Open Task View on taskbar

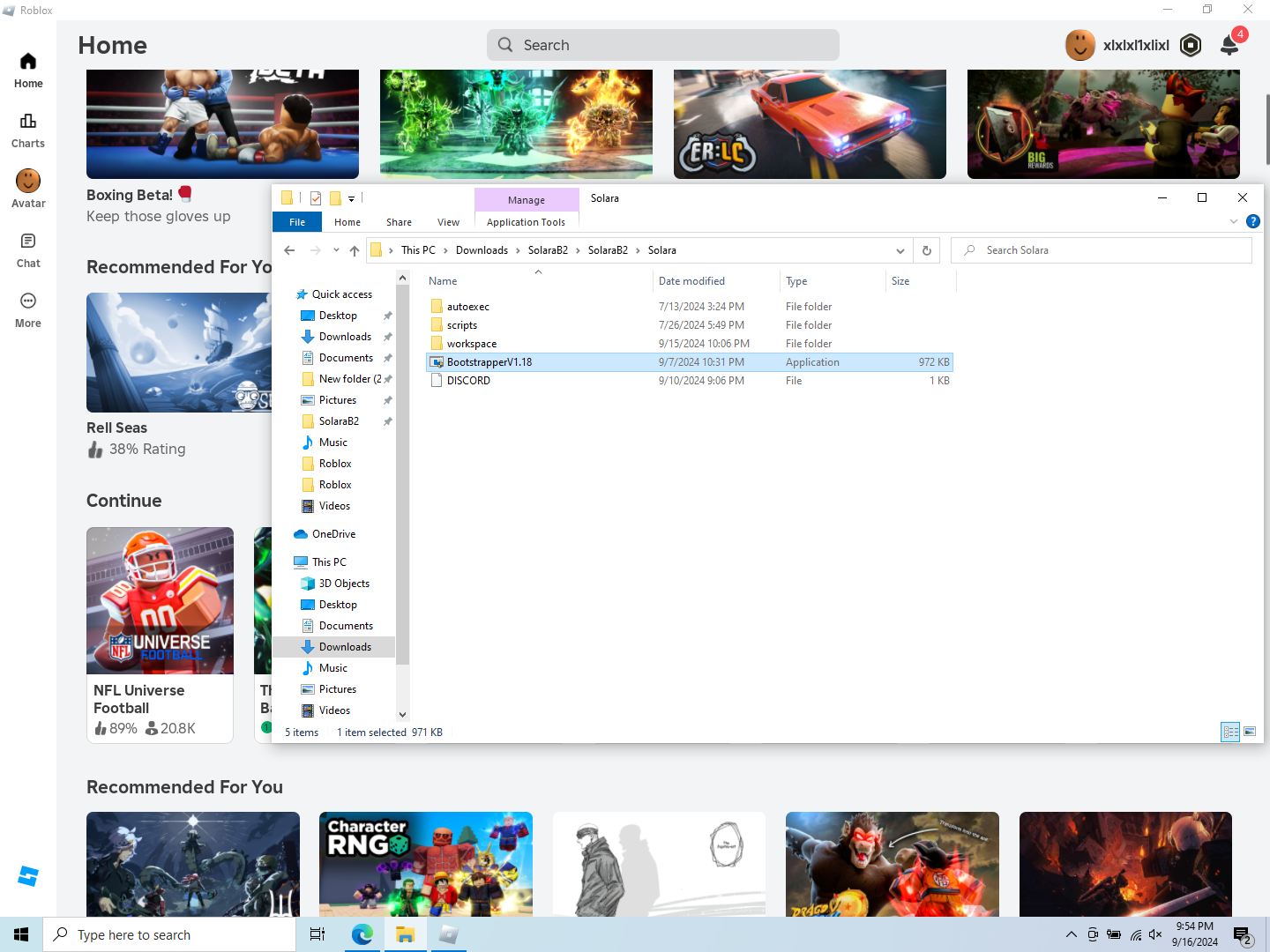click(317, 934)
